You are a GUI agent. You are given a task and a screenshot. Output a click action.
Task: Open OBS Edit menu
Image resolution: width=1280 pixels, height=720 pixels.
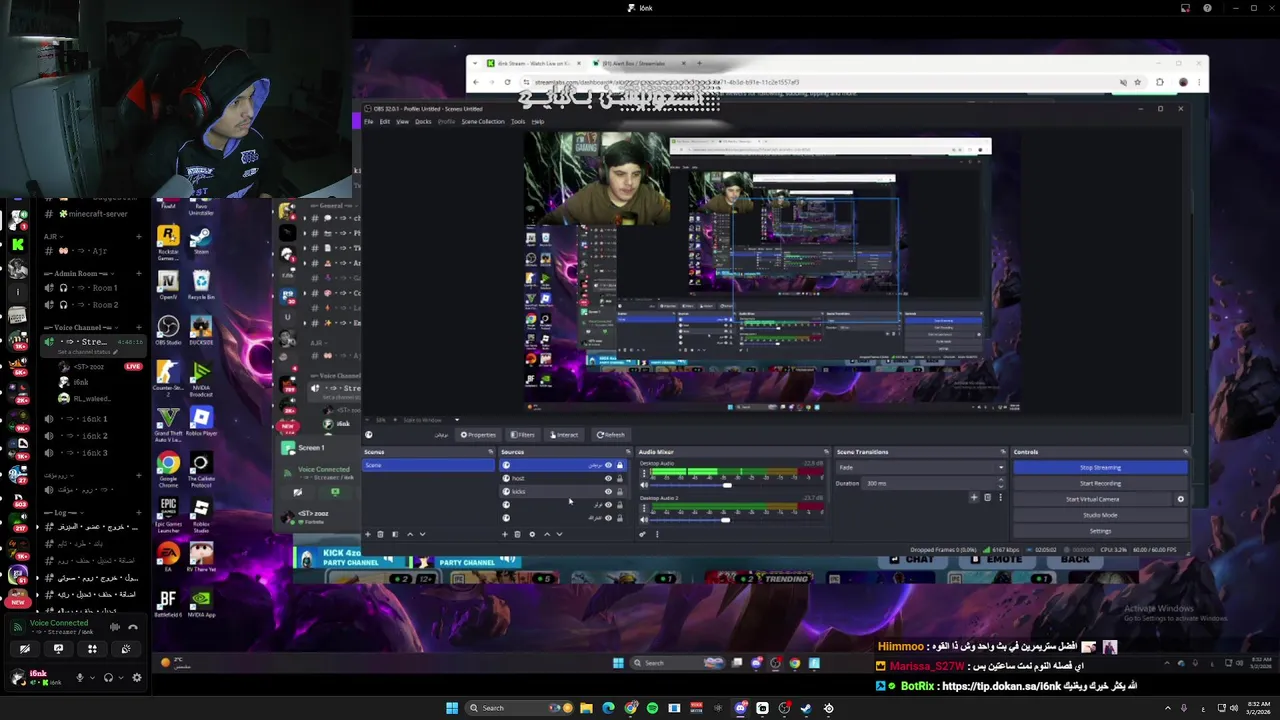(384, 121)
